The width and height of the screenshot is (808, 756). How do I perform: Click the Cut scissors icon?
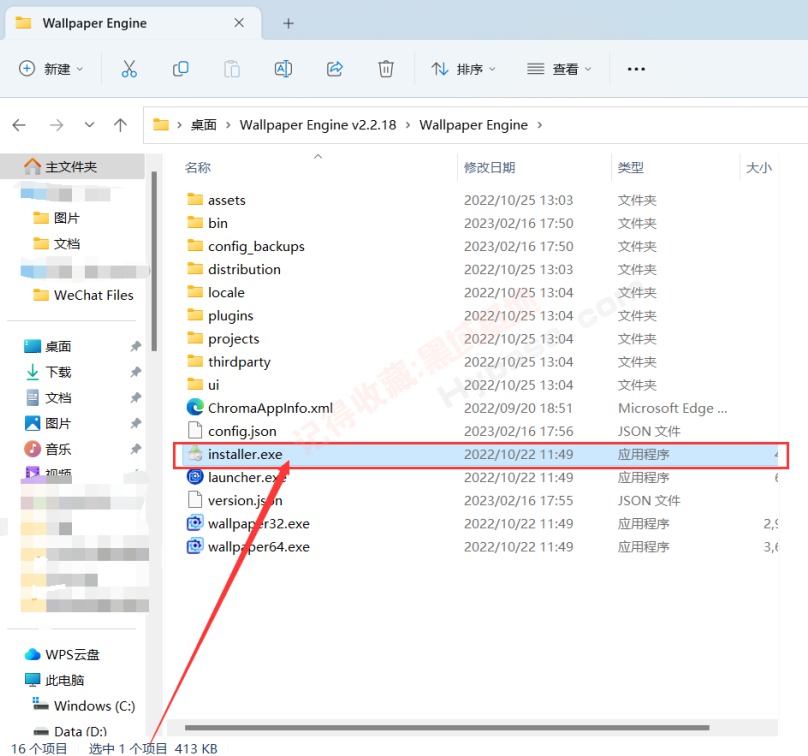pos(129,69)
